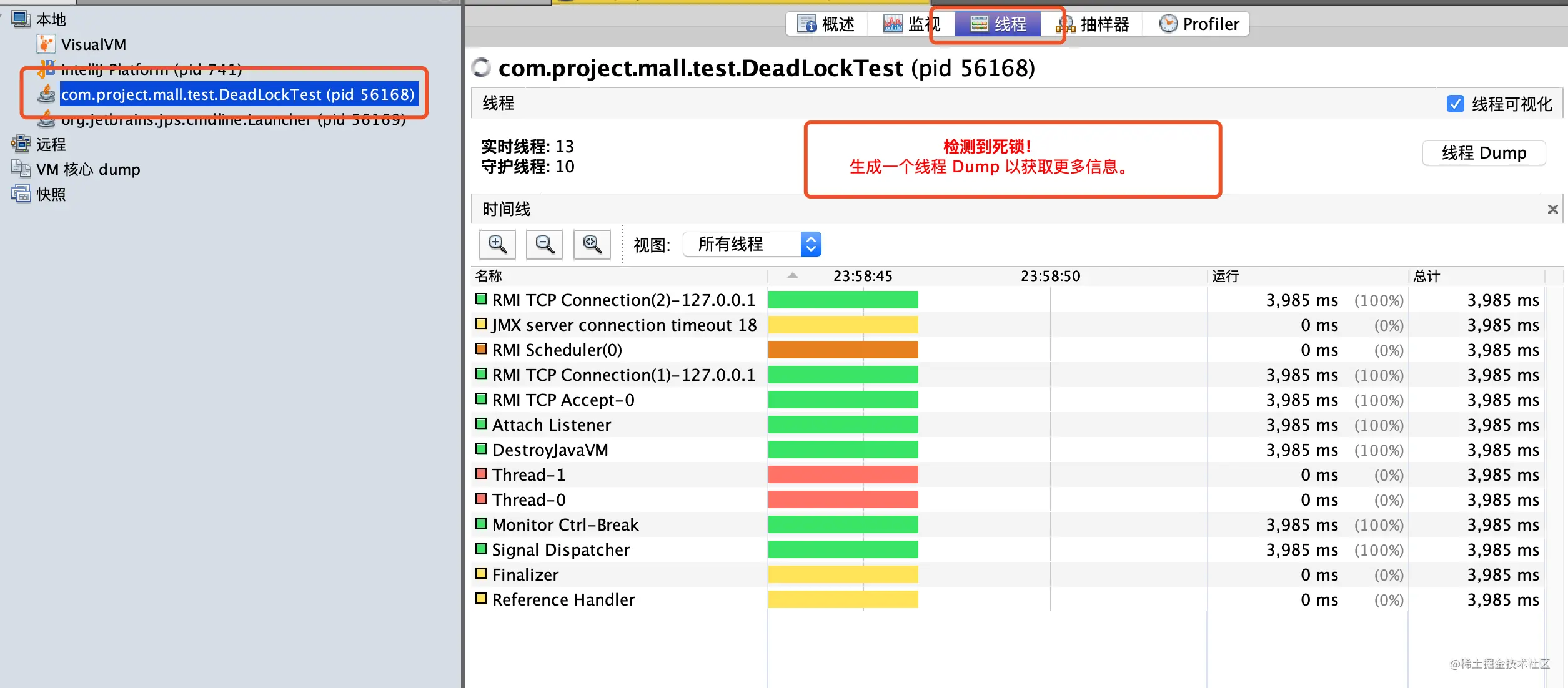Collapse the 本地 tree node
Image resolution: width=1568 pixels, height=688 pixels.
(x=2, y=16)
